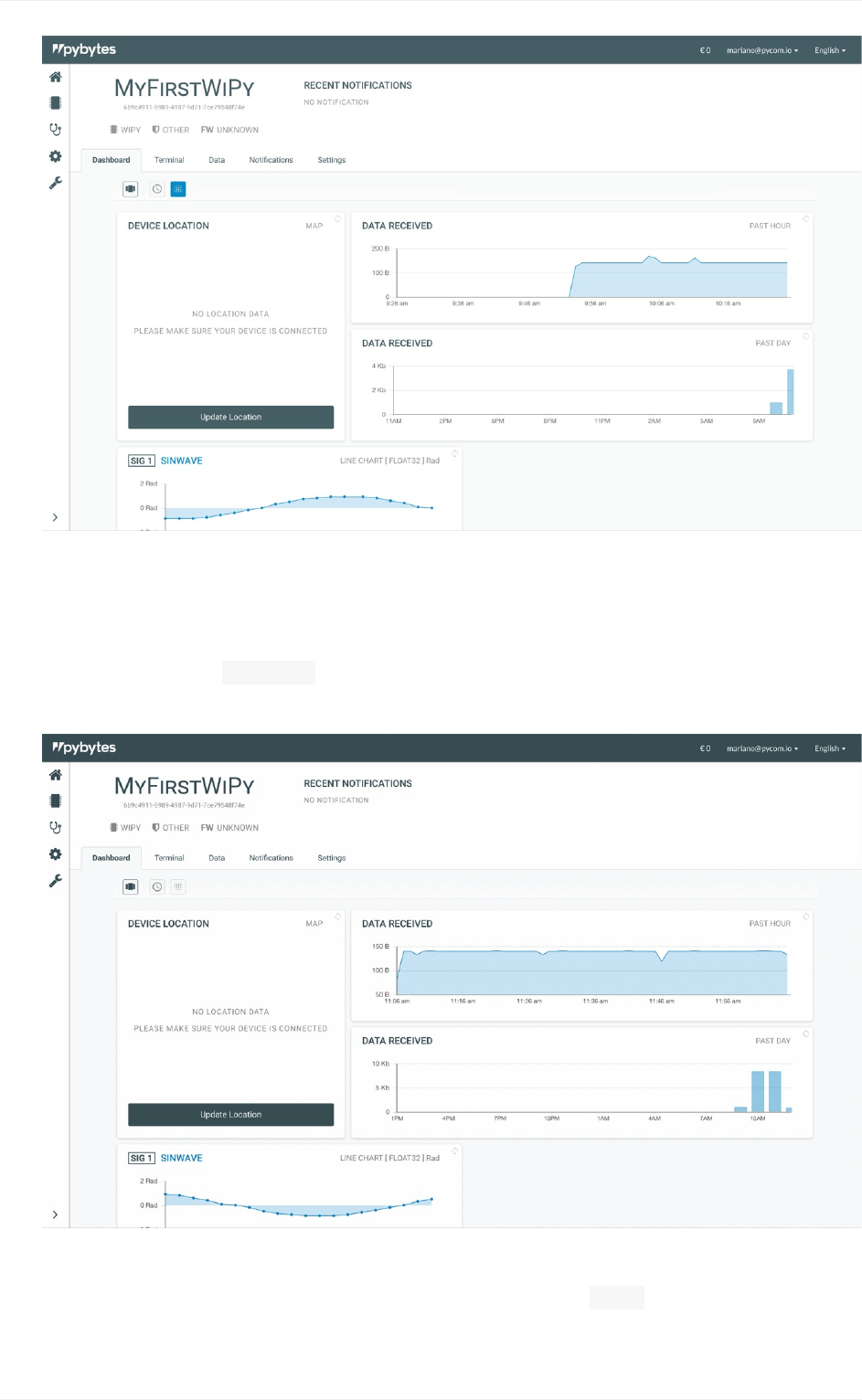
Task: Open gear settings icon in lower sidebar
Action: click(56, 854)
